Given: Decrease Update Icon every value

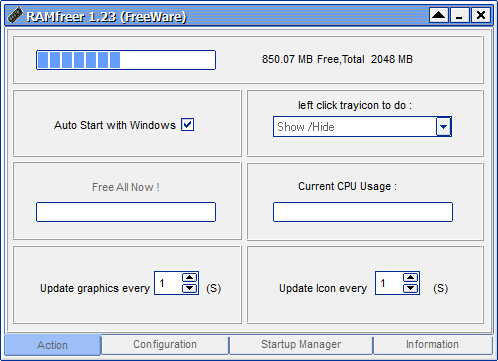Looking at the screenshot, I should (410, 288).
